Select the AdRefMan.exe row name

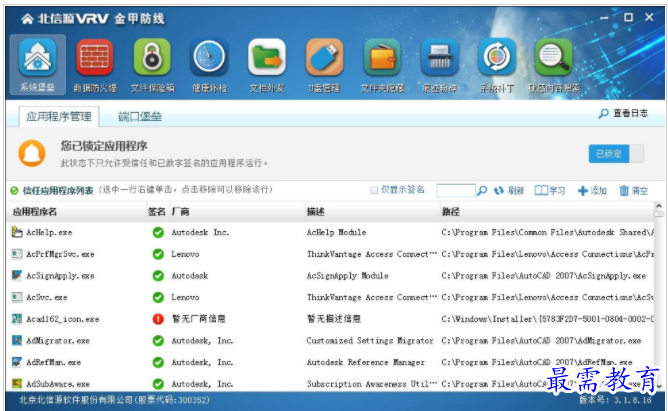pyautogui.click(x=53, y=362)
